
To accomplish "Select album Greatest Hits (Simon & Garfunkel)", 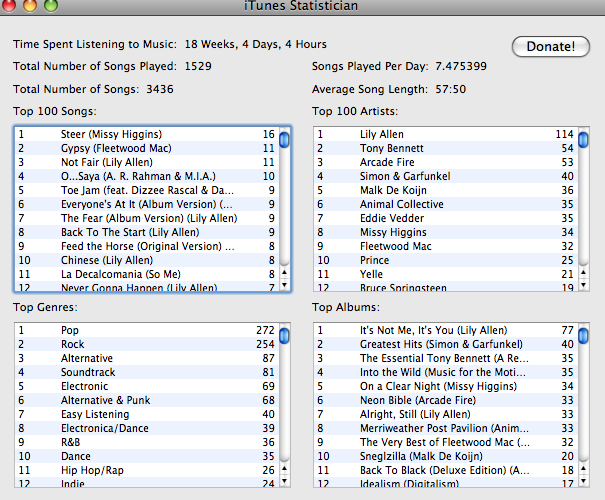I will click(x=446, y=344).
